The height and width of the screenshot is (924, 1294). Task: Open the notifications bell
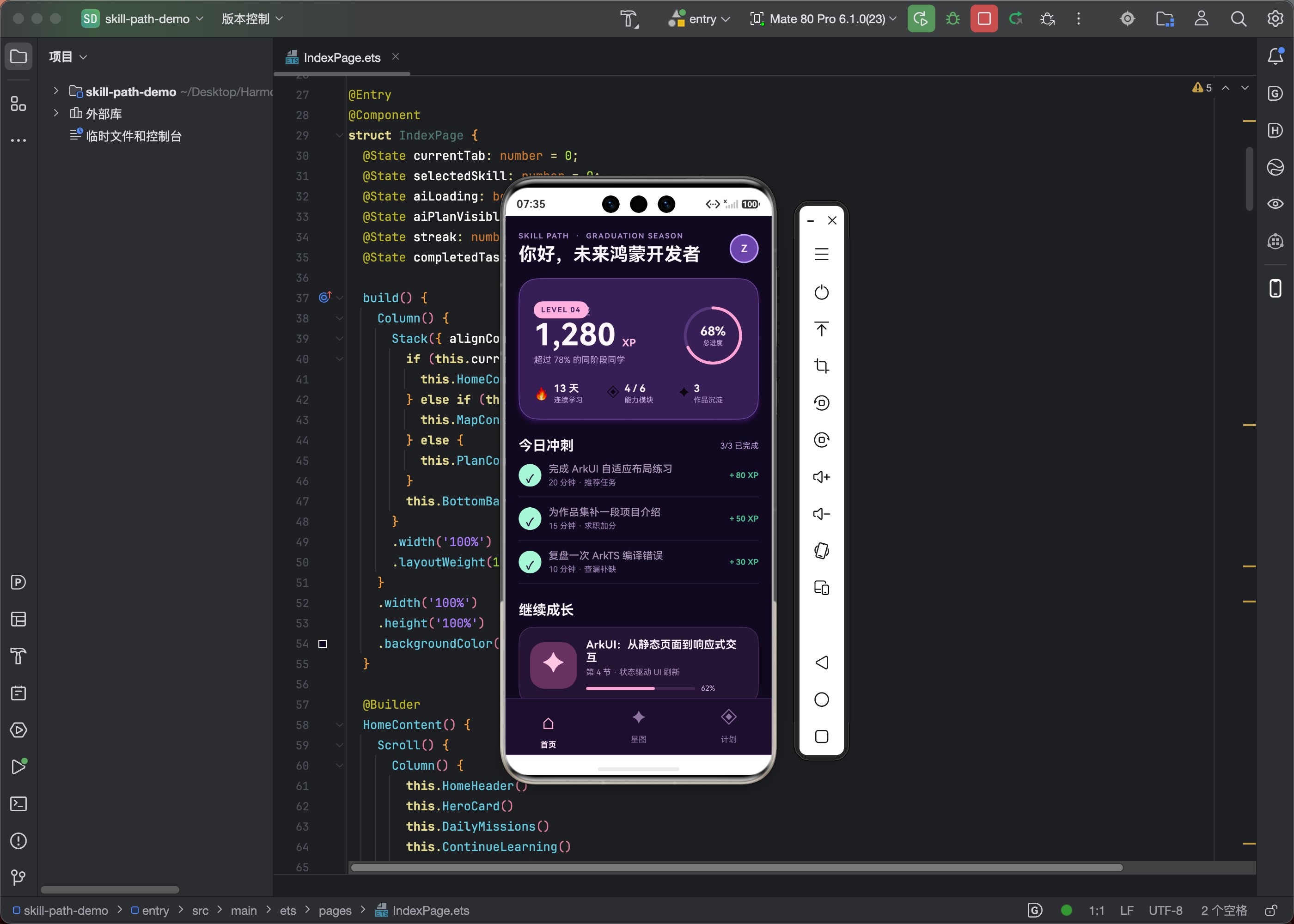point(1275,56)
